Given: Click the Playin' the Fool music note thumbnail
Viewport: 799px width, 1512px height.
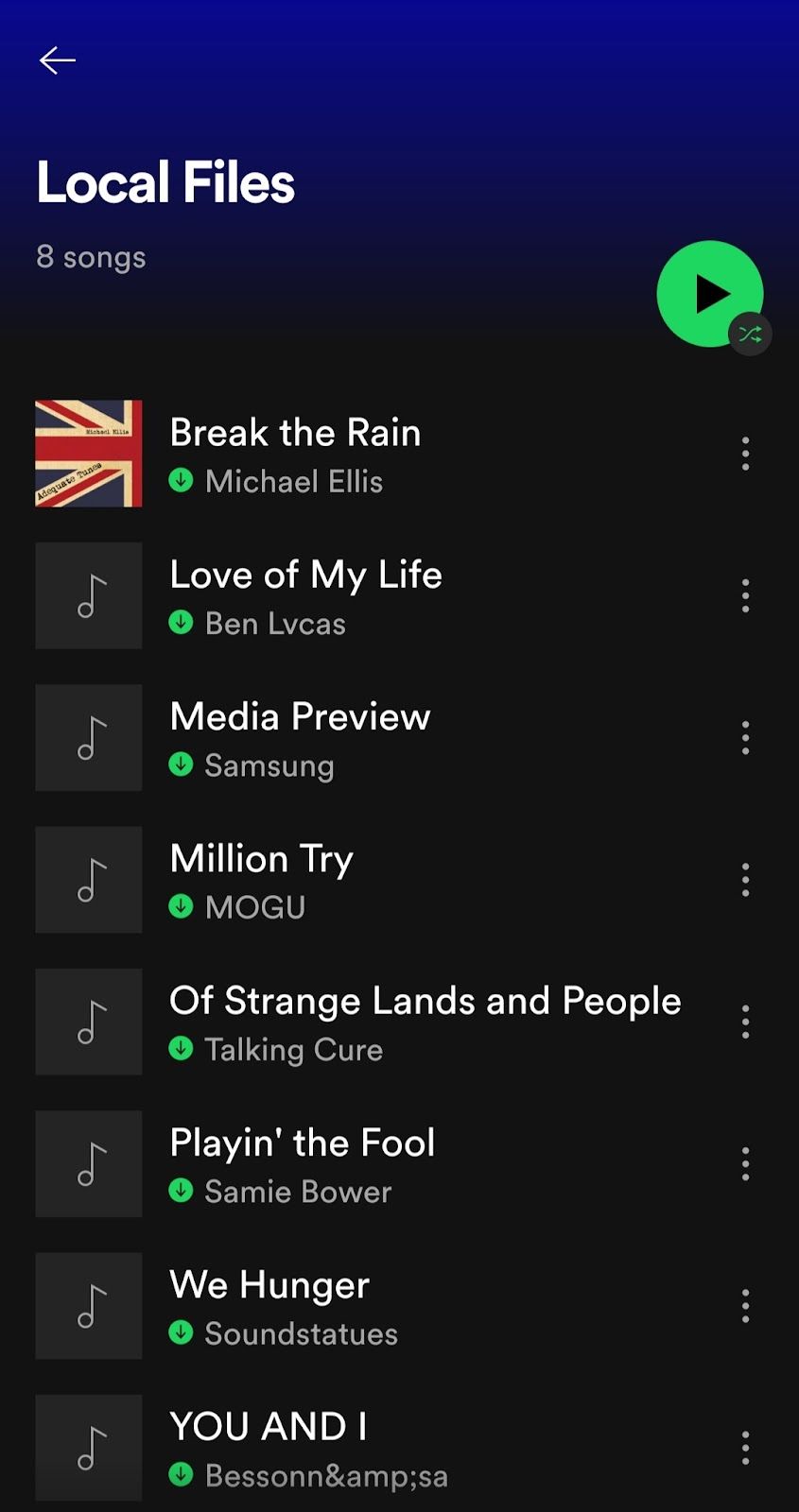Looking at the screenshot, I should click(89, 1164).
